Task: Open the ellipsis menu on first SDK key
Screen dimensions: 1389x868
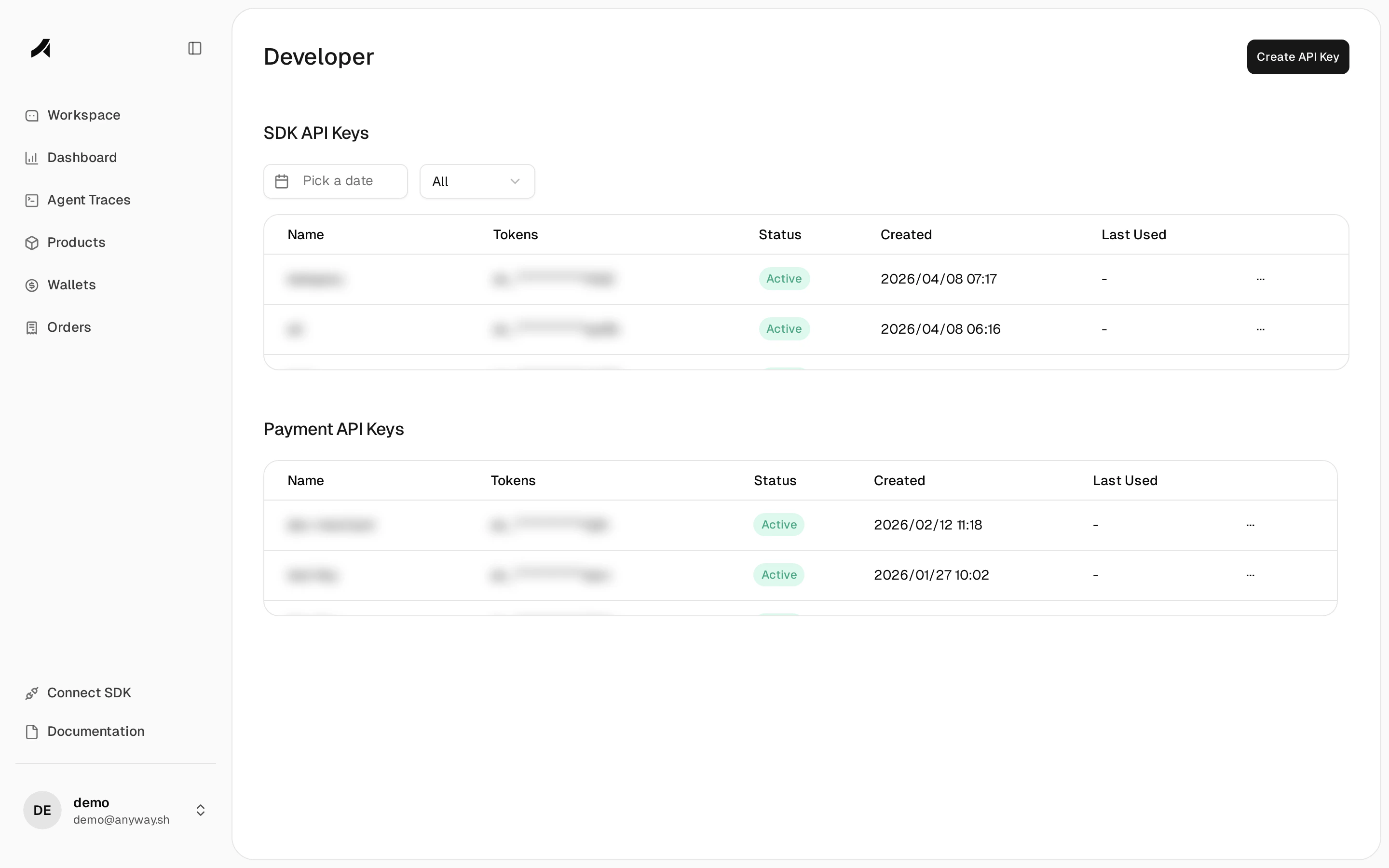Action: point(1260,279)
